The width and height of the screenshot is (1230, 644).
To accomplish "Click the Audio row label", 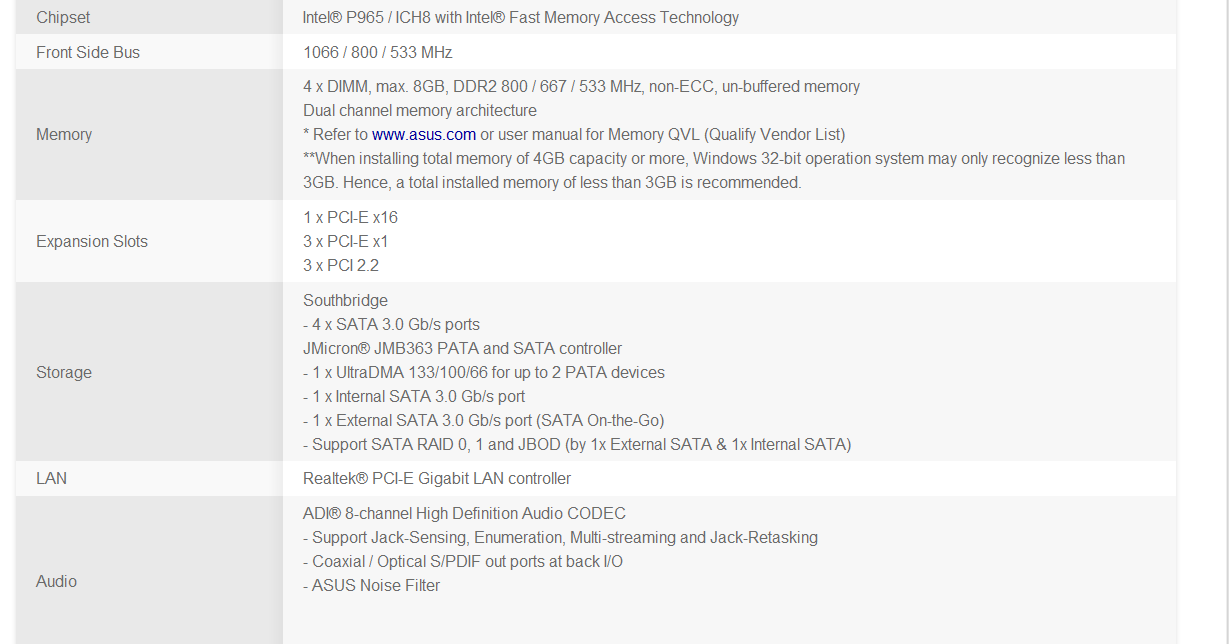I will click(56, 581).
